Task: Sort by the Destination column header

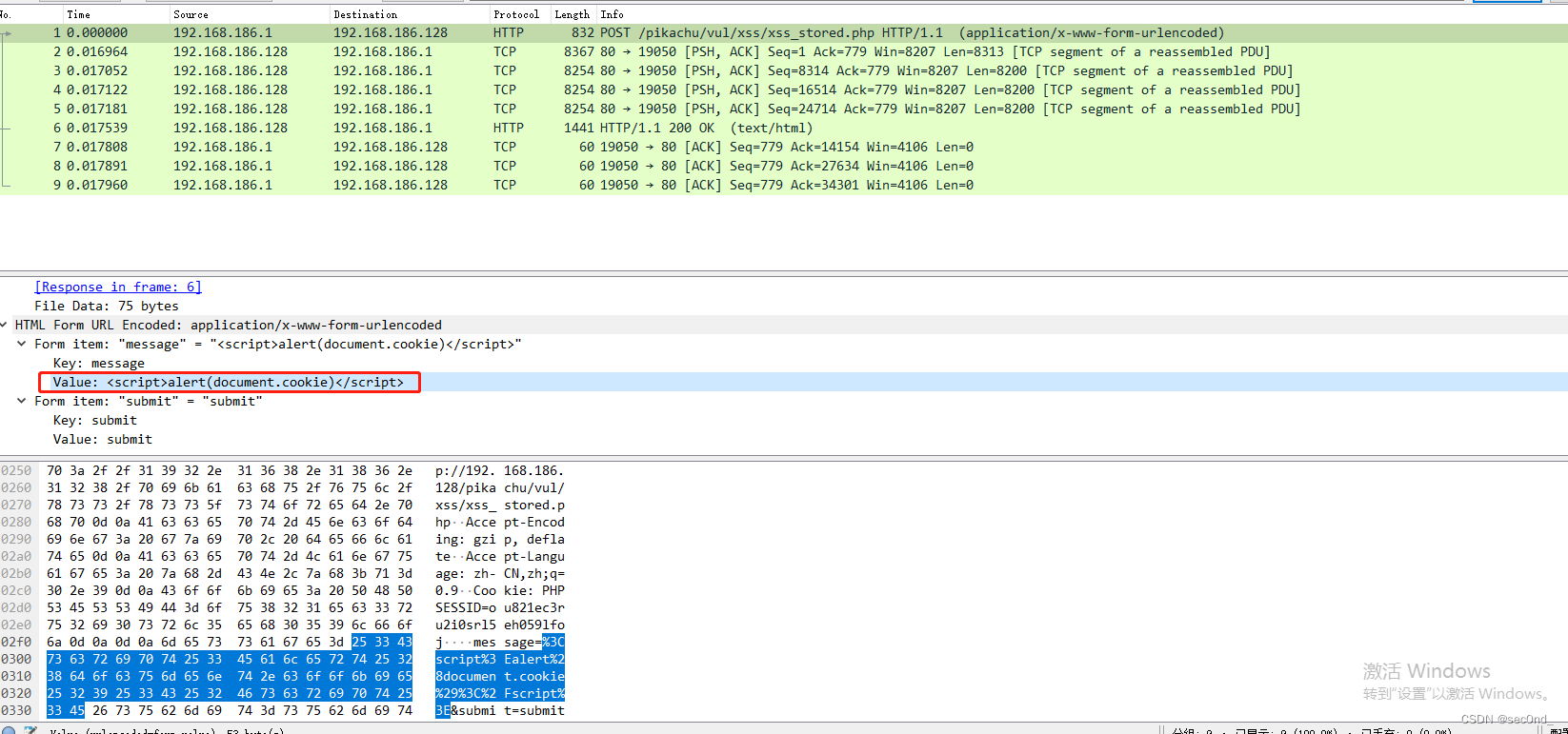Action: coord(366,14)
